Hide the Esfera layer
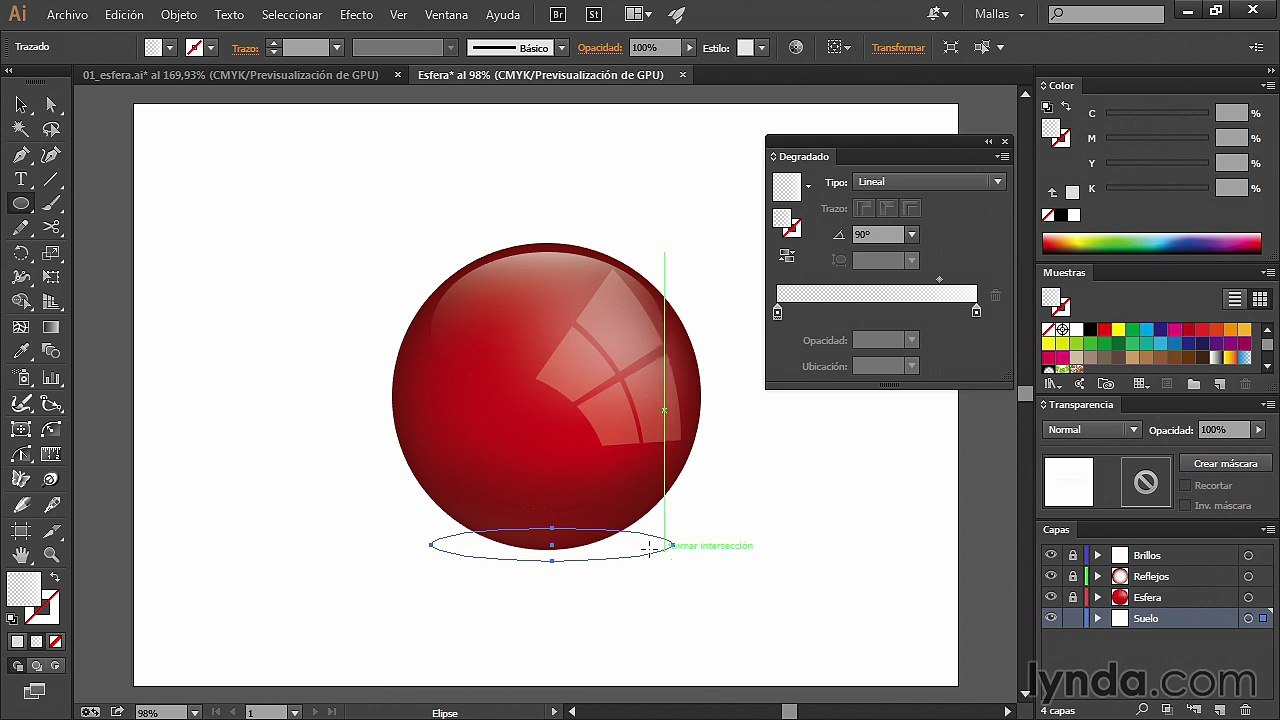The width and height of the screenshot is (1280, 720). [1051, 597]
